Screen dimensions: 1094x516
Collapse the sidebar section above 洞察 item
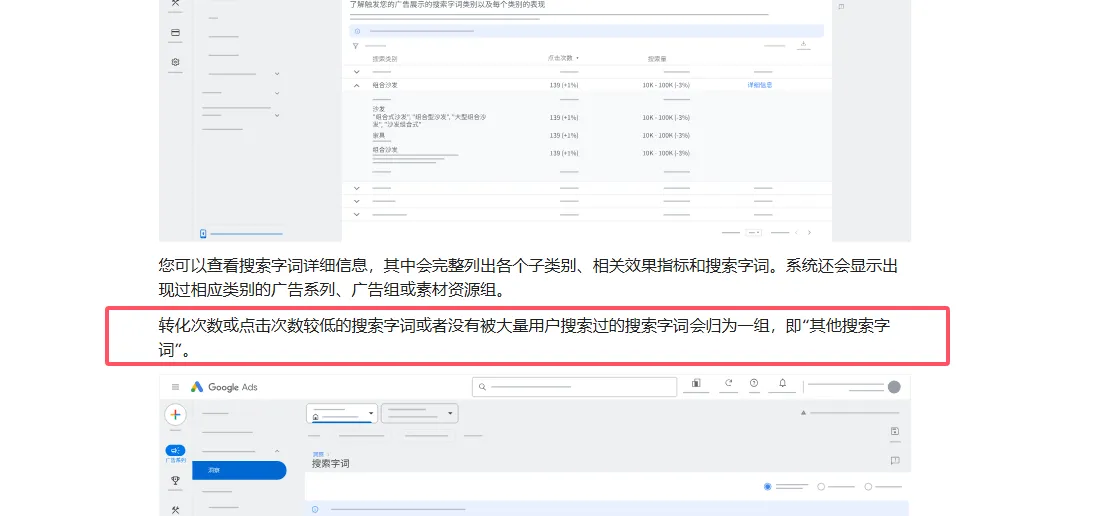[x=277, y=452]
